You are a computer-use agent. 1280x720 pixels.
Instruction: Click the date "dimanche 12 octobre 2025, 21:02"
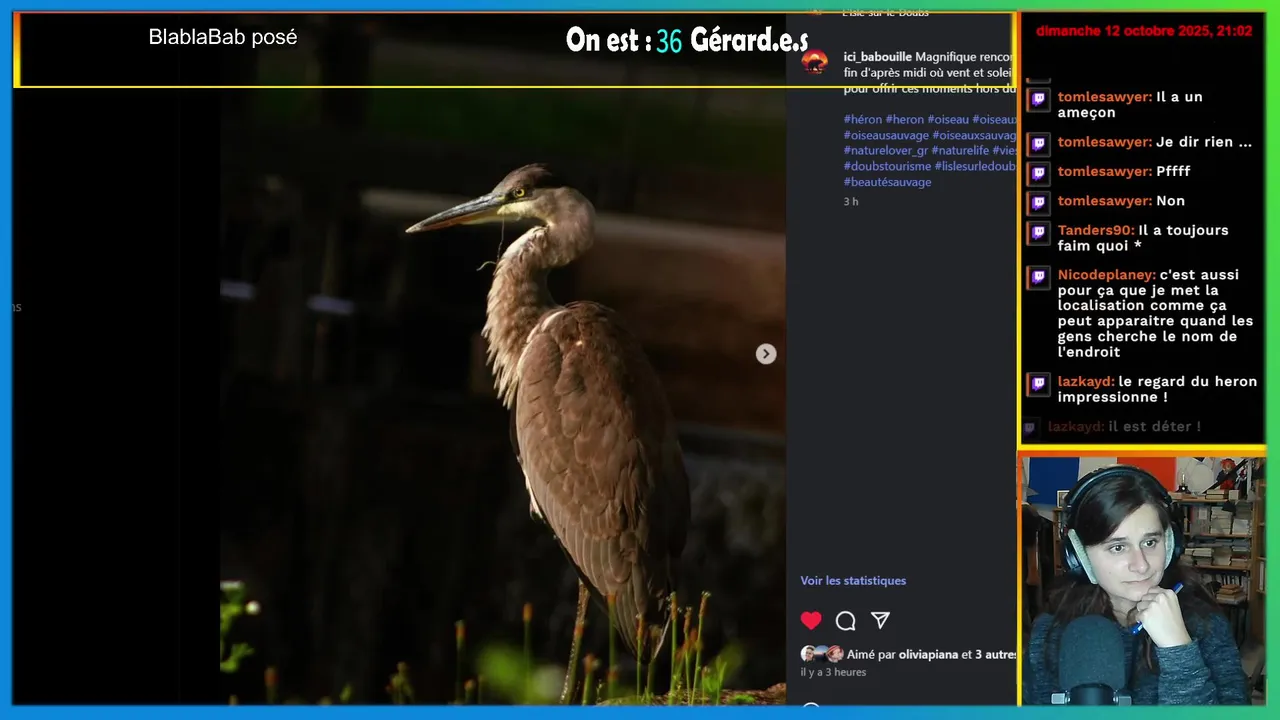pos(1144,31)
